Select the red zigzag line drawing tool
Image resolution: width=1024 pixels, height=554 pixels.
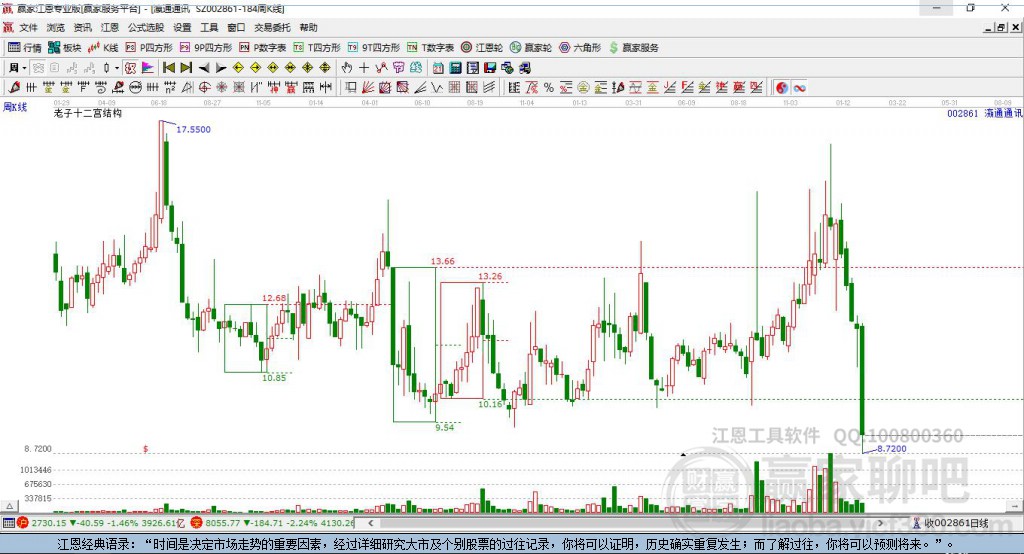381,68
